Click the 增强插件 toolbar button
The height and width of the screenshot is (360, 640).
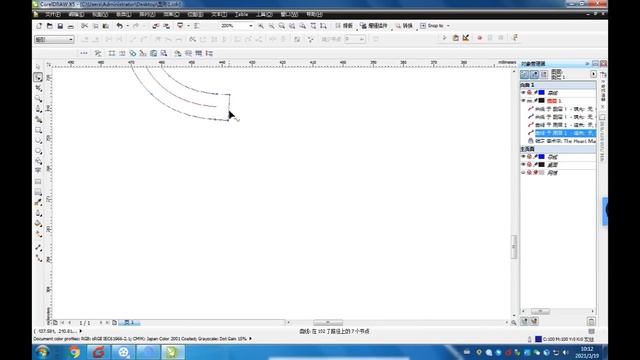click(x=374, y=26)
